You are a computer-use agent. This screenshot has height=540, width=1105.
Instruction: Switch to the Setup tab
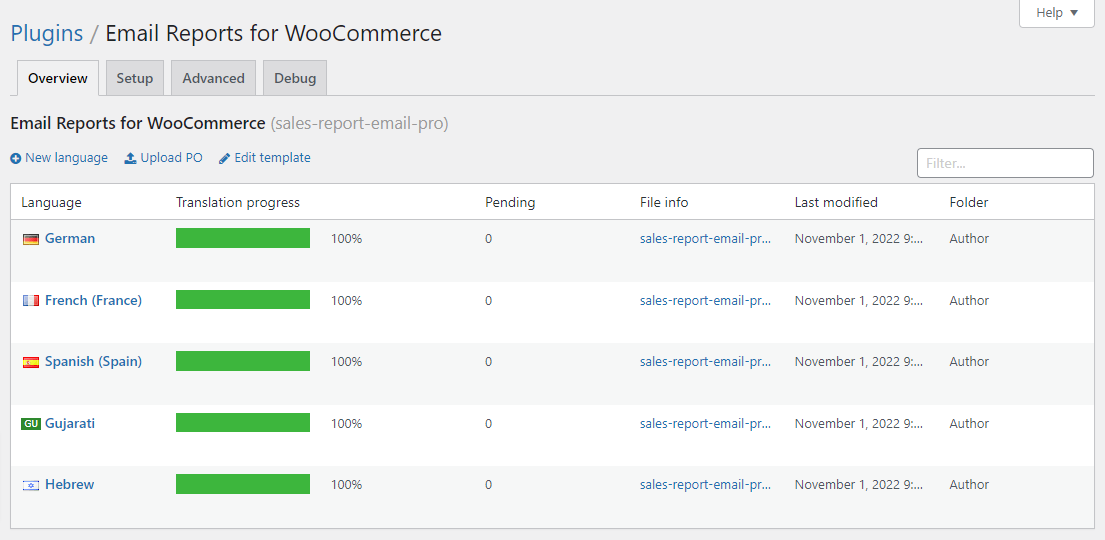[134, 78]
